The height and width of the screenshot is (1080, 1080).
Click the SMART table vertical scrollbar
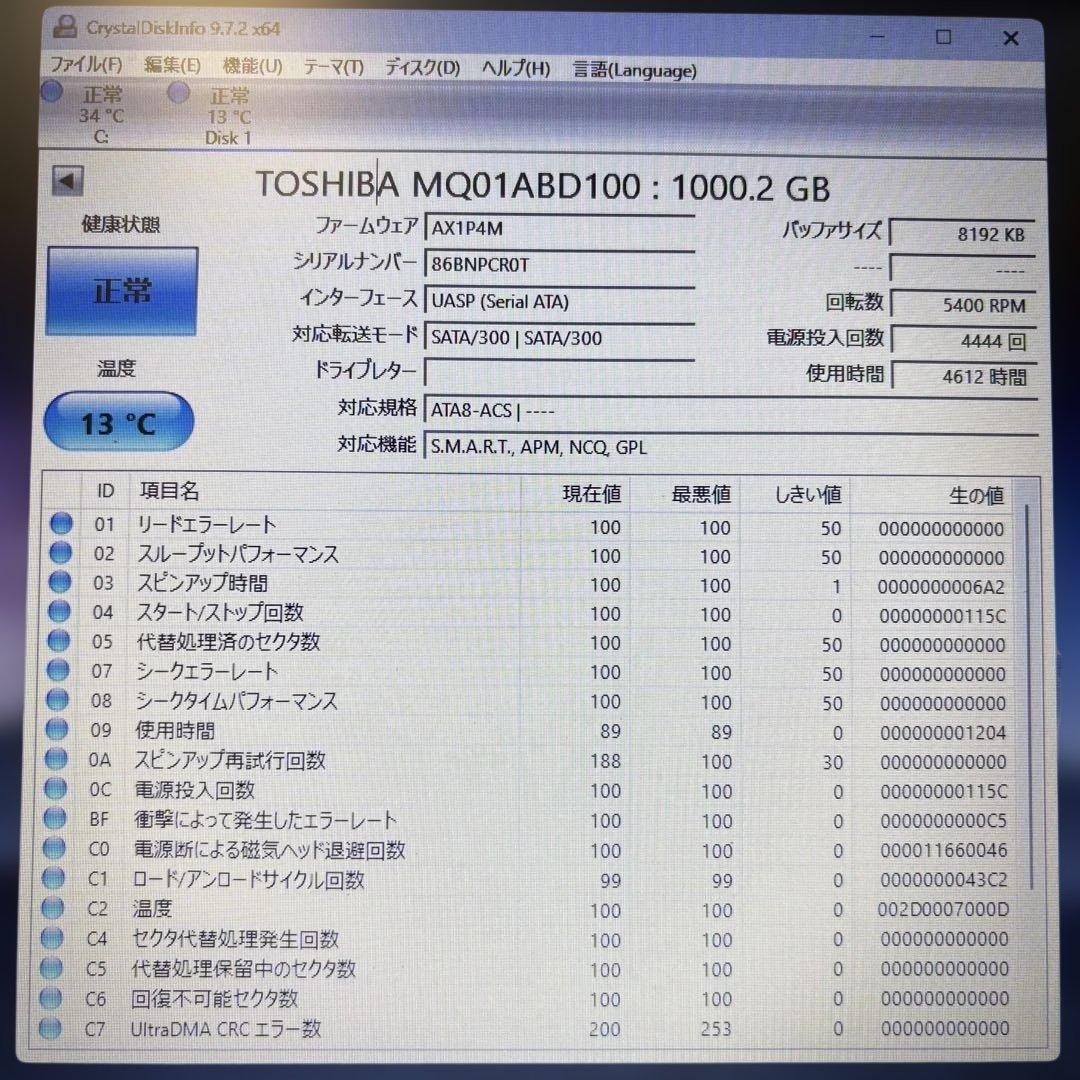[1027, 696]
